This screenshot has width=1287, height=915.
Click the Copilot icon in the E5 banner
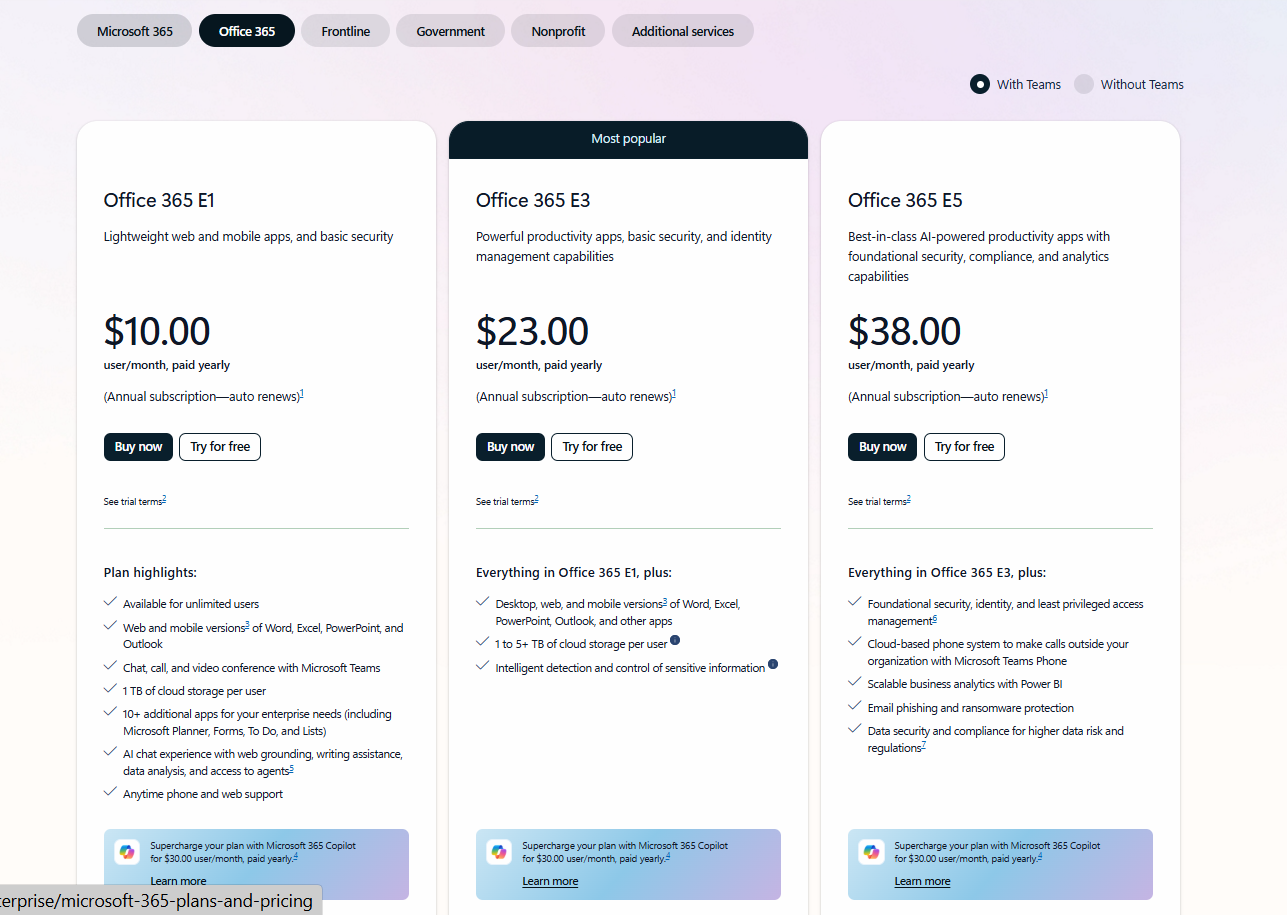pyautogui.click(x=871, y=852)
